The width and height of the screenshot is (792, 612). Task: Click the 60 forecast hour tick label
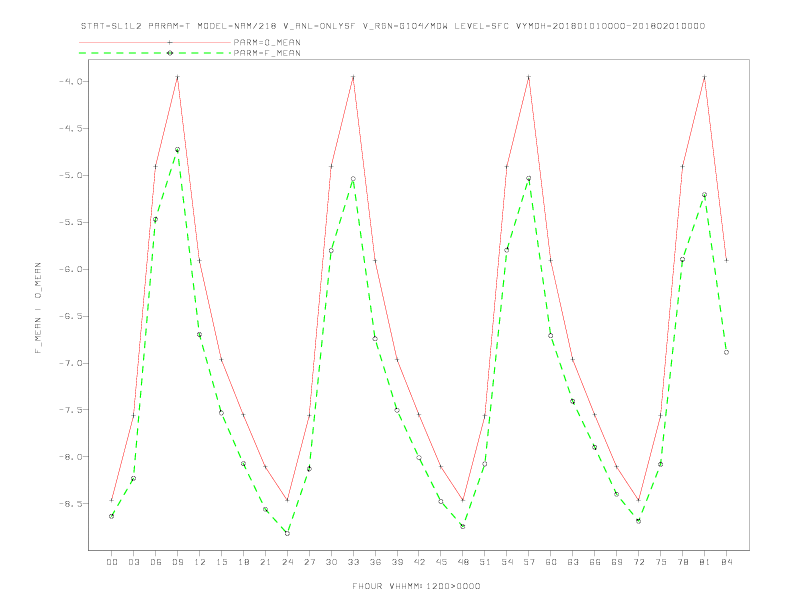tap(551, 562)
